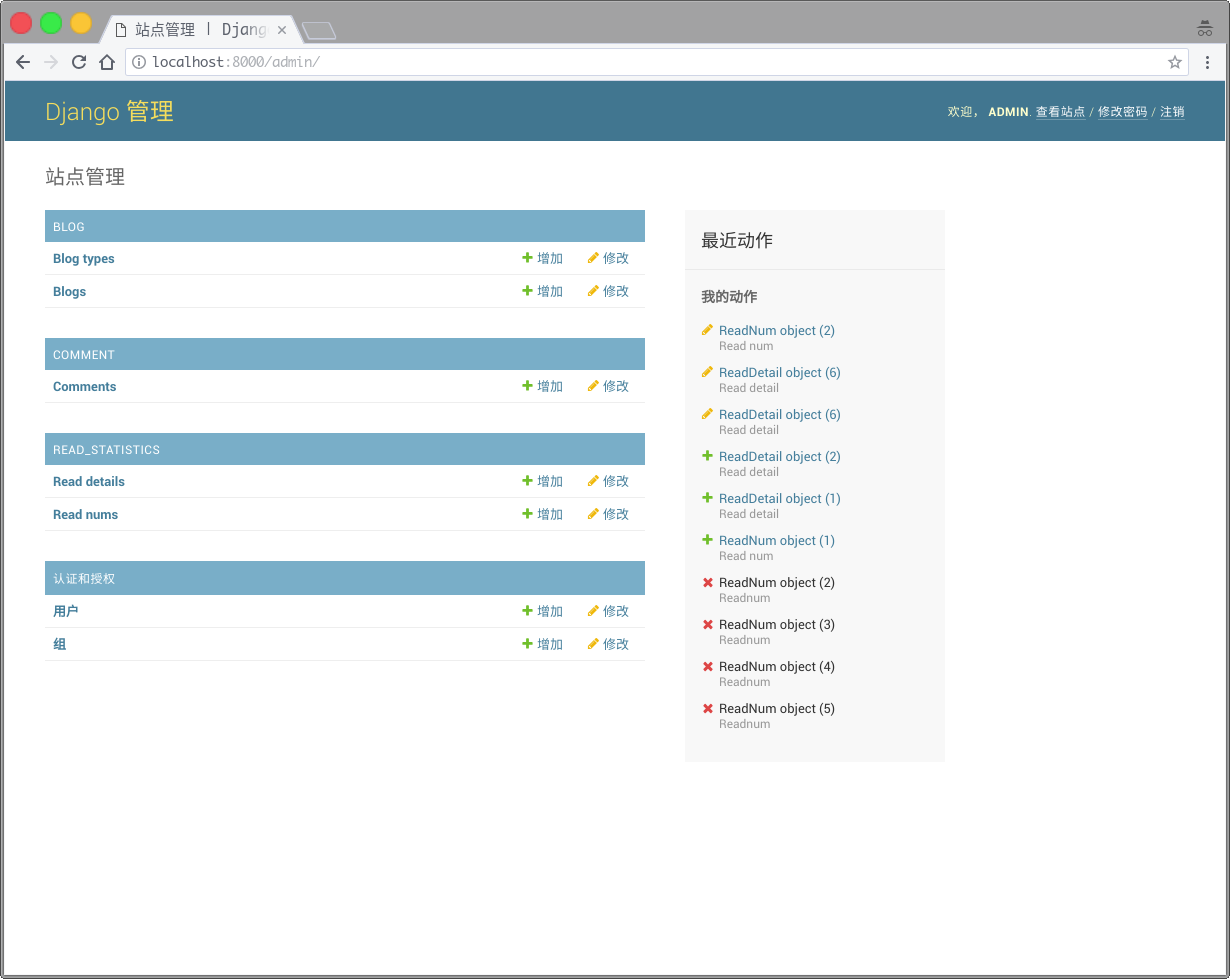Open Comments model list
The height and width of the screenshot is (979, 1230).
[x=84, y=387]
